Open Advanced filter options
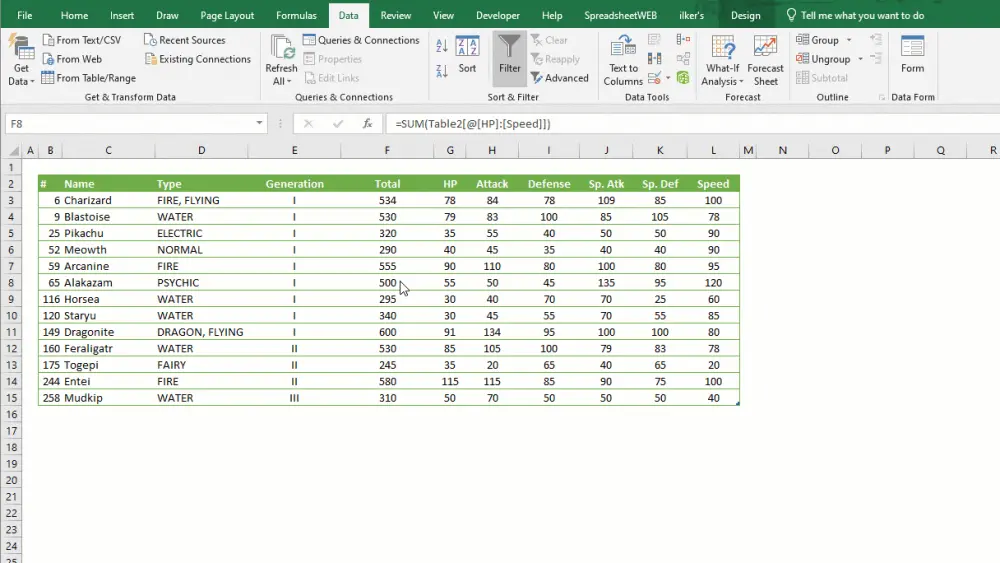Viewport: 1000px width, 563px height. (x=560, y=78)
